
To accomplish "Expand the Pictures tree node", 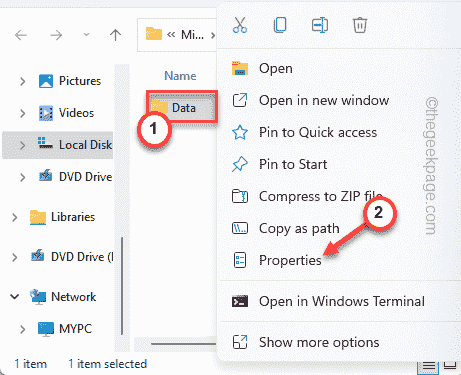I will coord(22,81).
